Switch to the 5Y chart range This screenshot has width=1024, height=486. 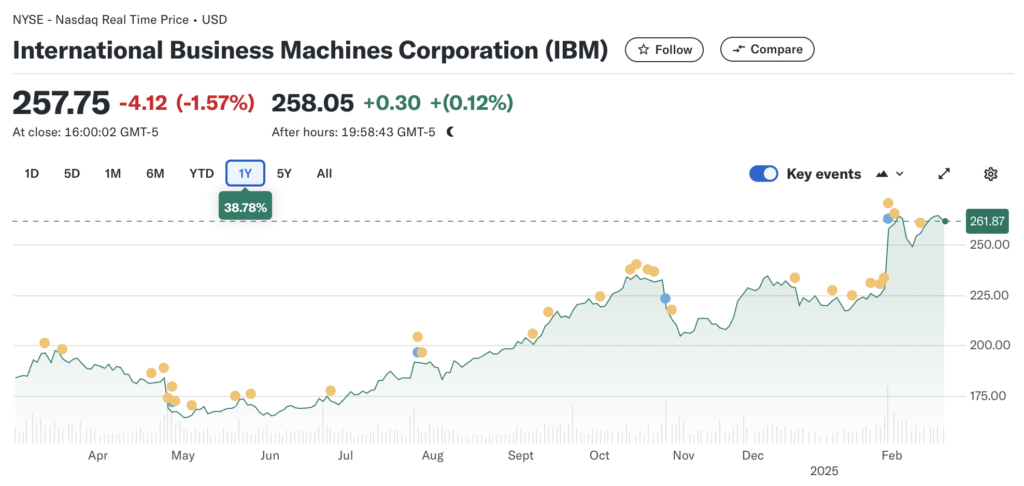pyautogui.click(x=284, y=174)
